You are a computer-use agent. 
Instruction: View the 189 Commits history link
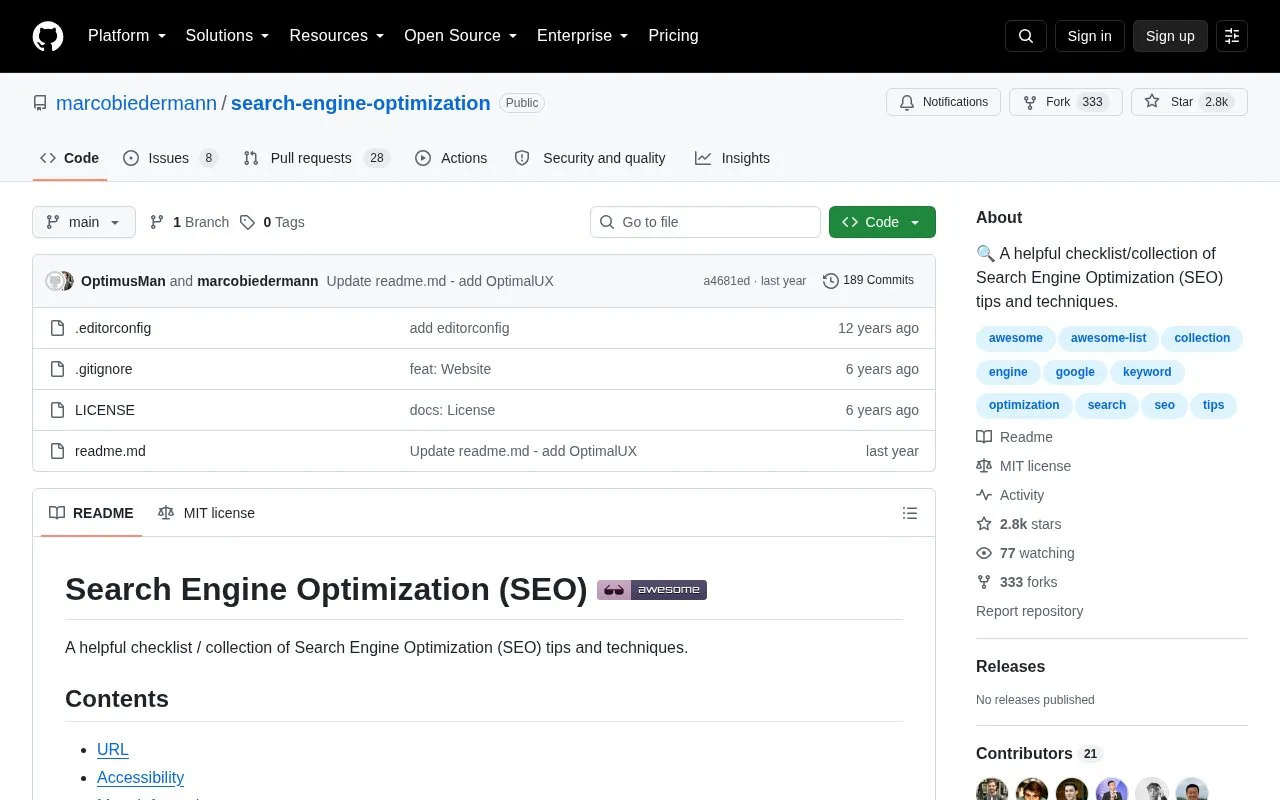click(x=868, y=281)
